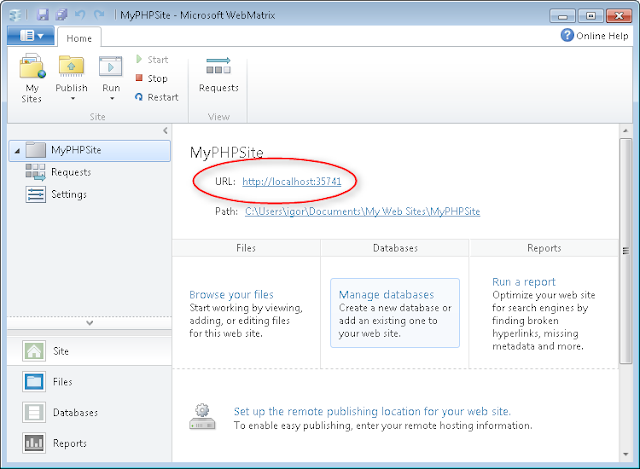Click Set up the remote publishing location link

pos(372,411)
